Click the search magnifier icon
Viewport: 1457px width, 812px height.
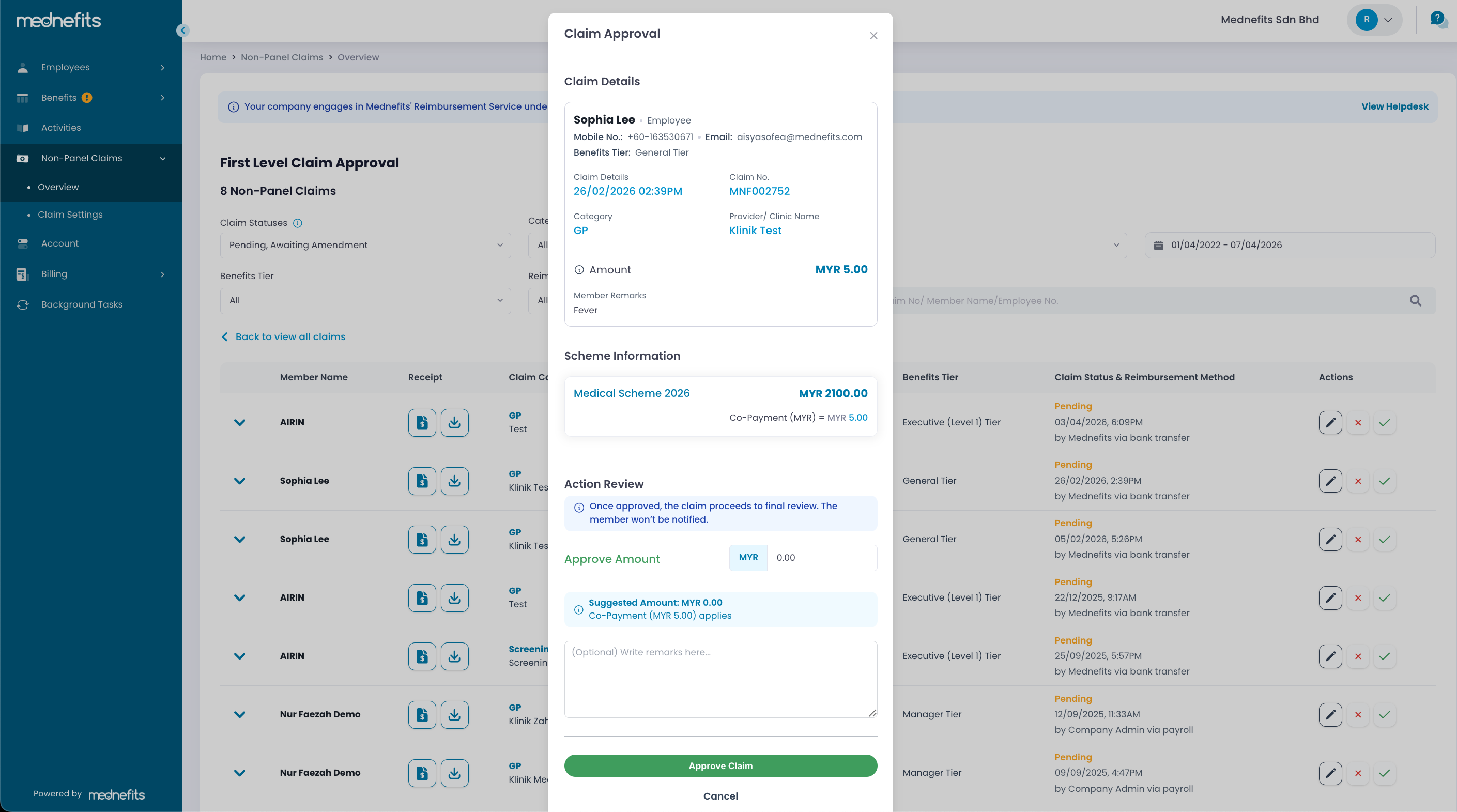pyautogui.click(x=1415, y=301)
